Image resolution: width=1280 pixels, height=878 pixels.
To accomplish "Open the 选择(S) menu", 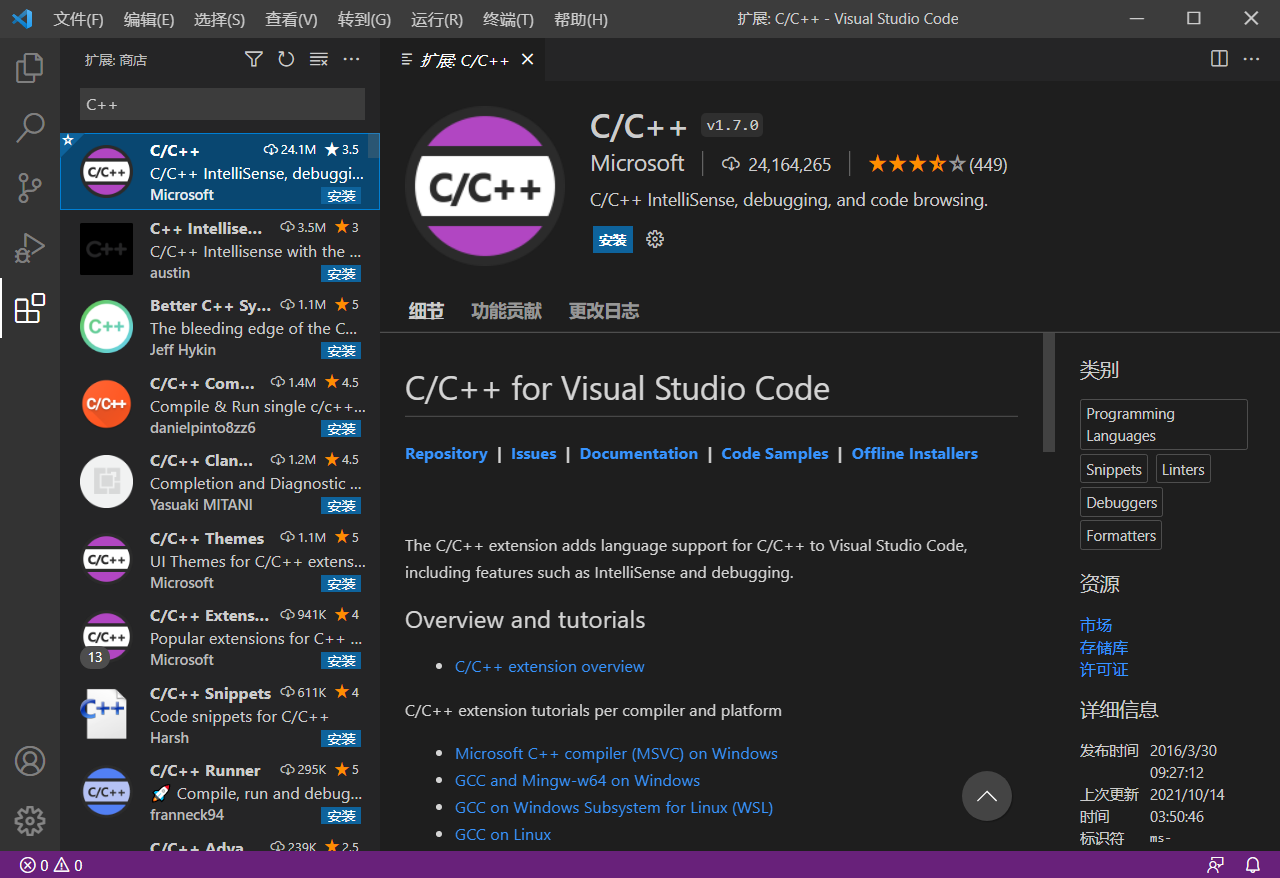I will tap(219, 19).
